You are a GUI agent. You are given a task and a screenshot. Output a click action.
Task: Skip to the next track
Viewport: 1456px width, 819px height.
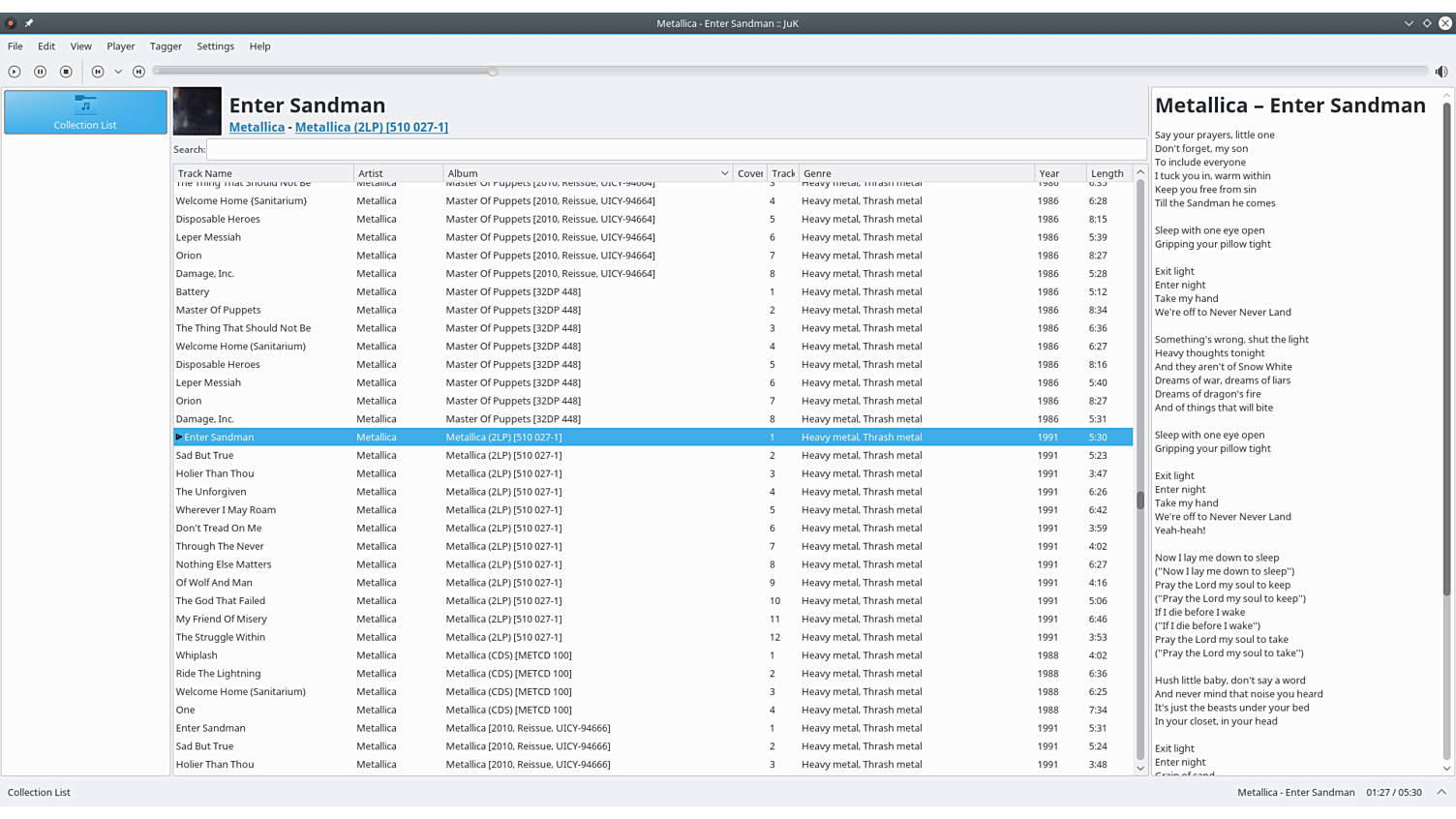click(x=138, y=72)
